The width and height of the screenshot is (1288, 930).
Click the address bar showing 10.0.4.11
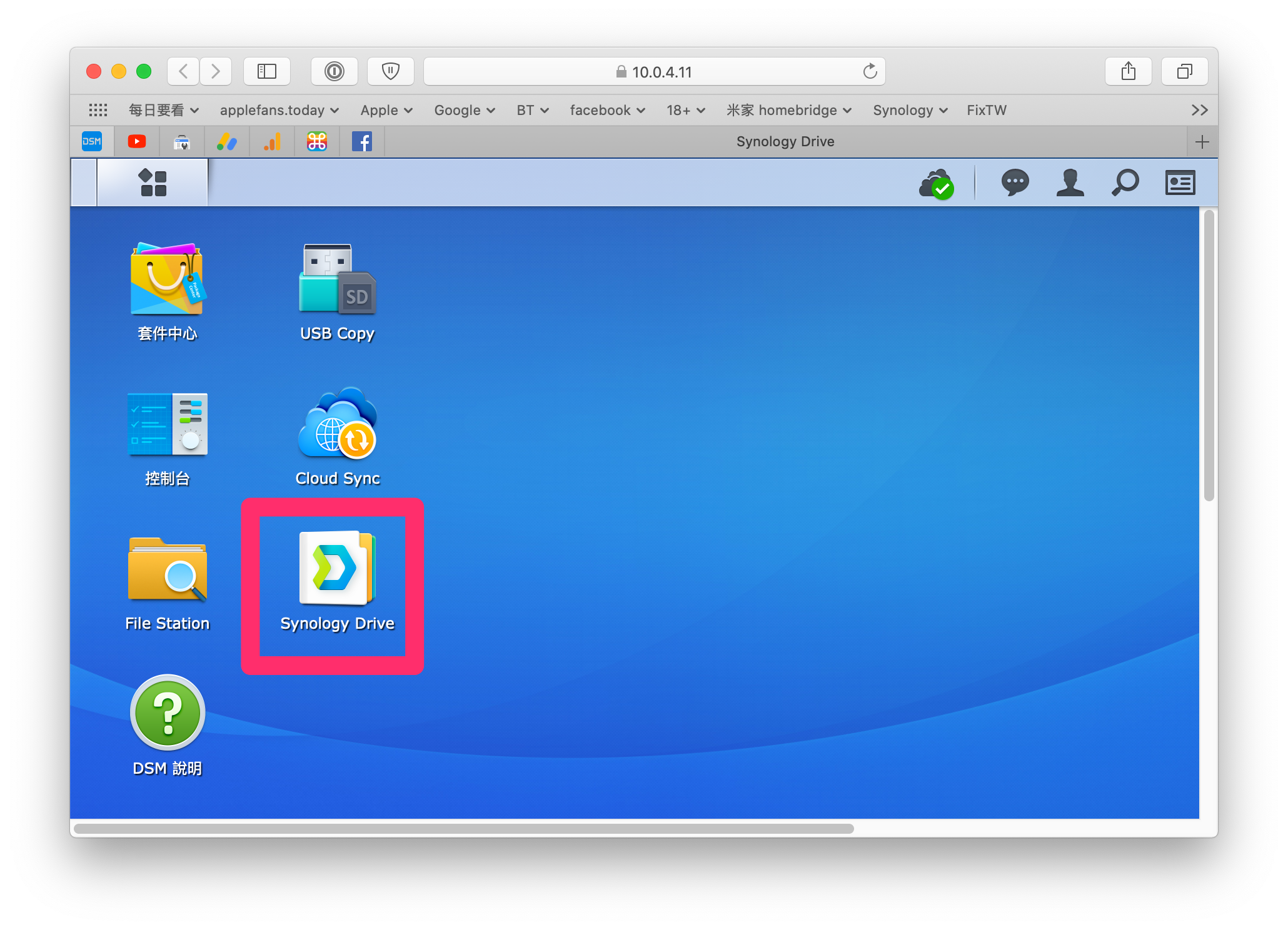coord(655,71)
